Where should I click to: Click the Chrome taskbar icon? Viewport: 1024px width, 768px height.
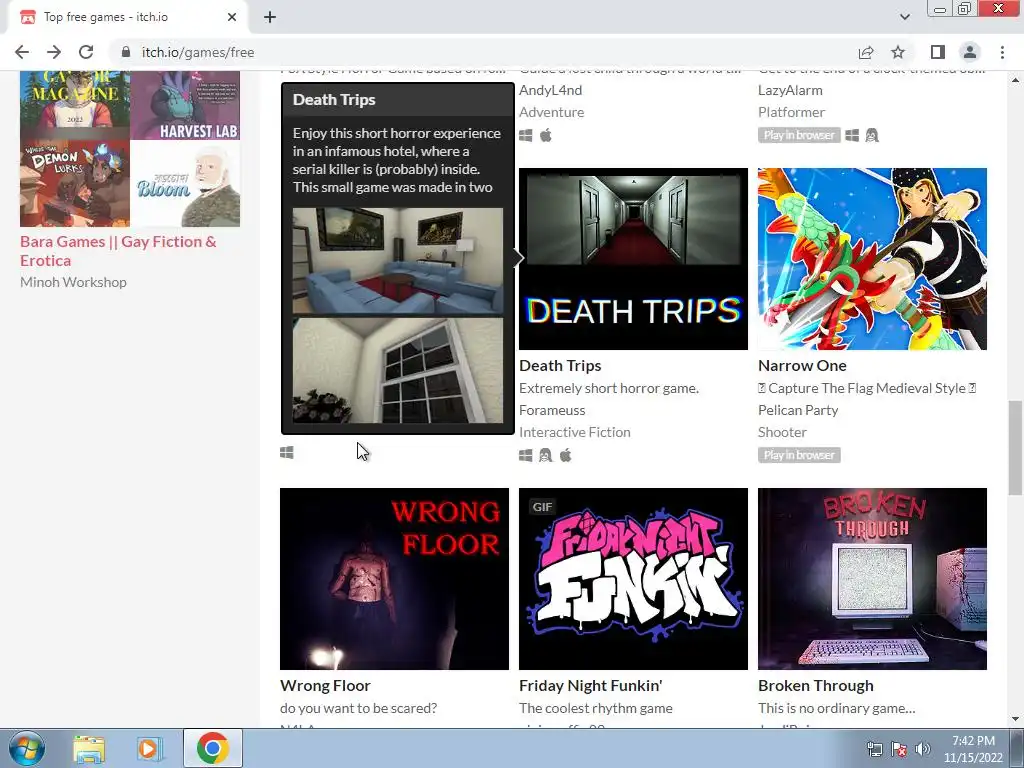(x=212, y=748)
